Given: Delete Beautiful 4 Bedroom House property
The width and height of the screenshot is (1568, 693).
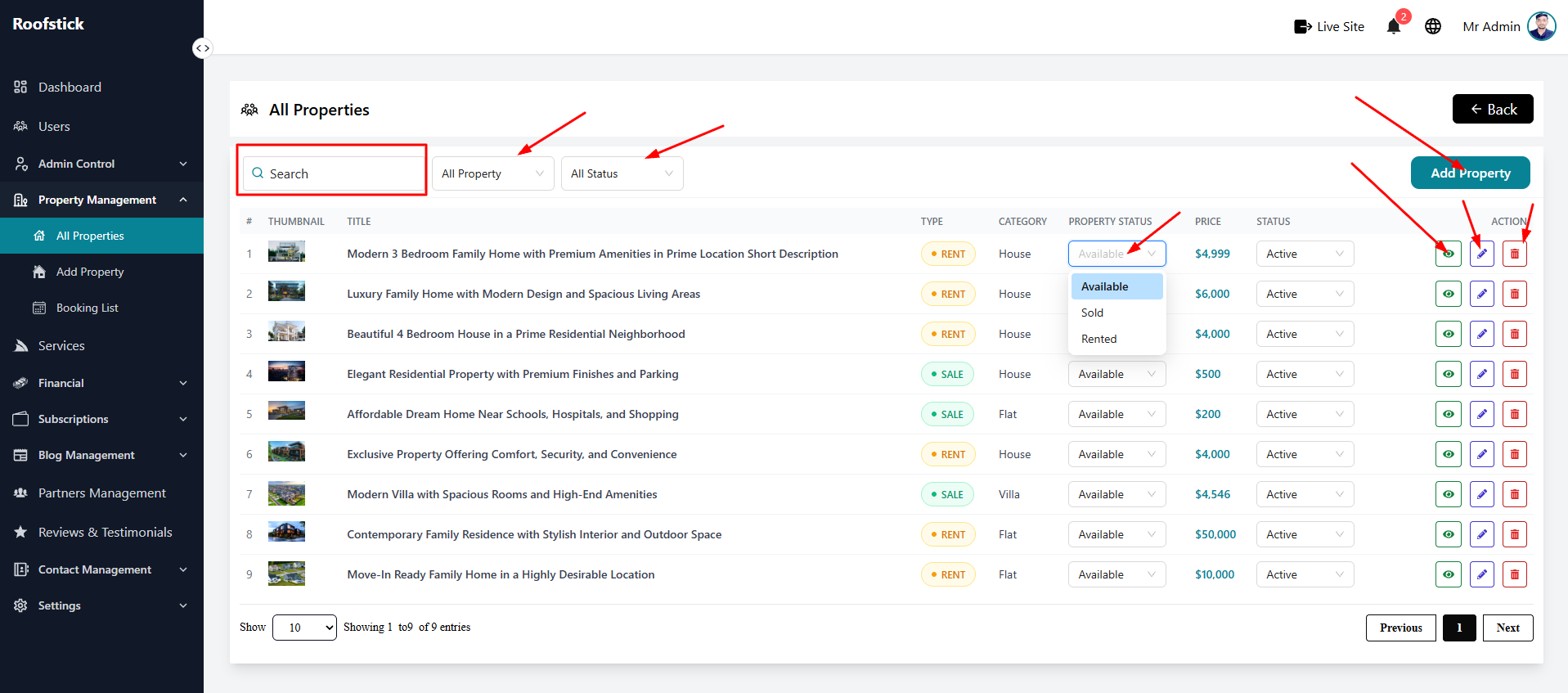Looking at the screenshot, I should (x=1515, y=334).
